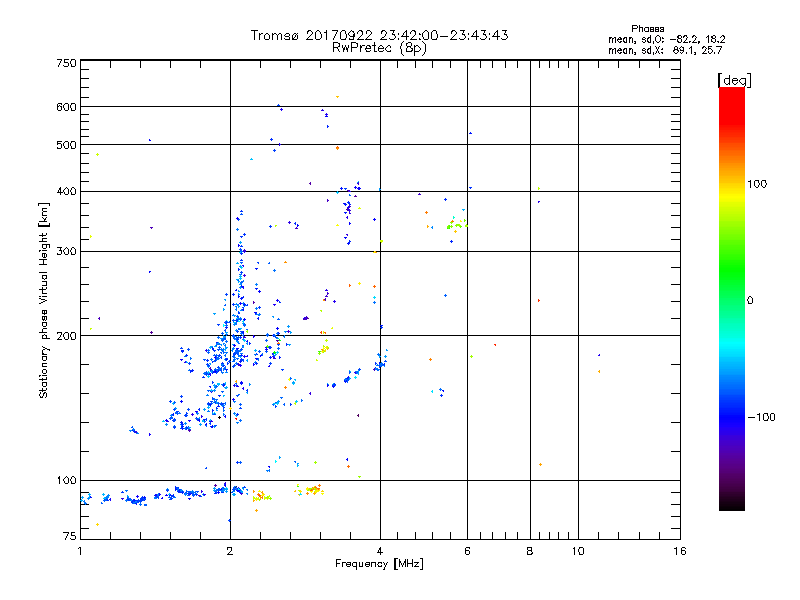Click the '10' frequency tick label
The width and height of the screenshot is (800, 600).
tap(578, 551)
